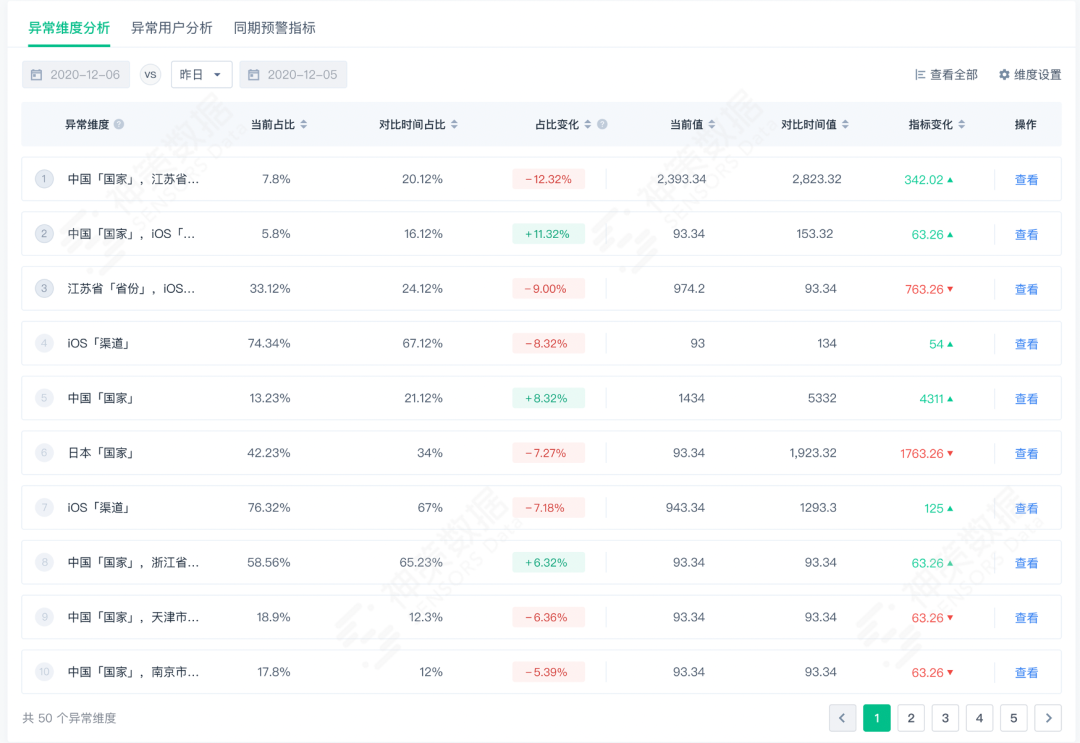Click help icon beside 占比变化 header
The width and height of the screenshot is (1080, 743).
(x=602, y=124)
